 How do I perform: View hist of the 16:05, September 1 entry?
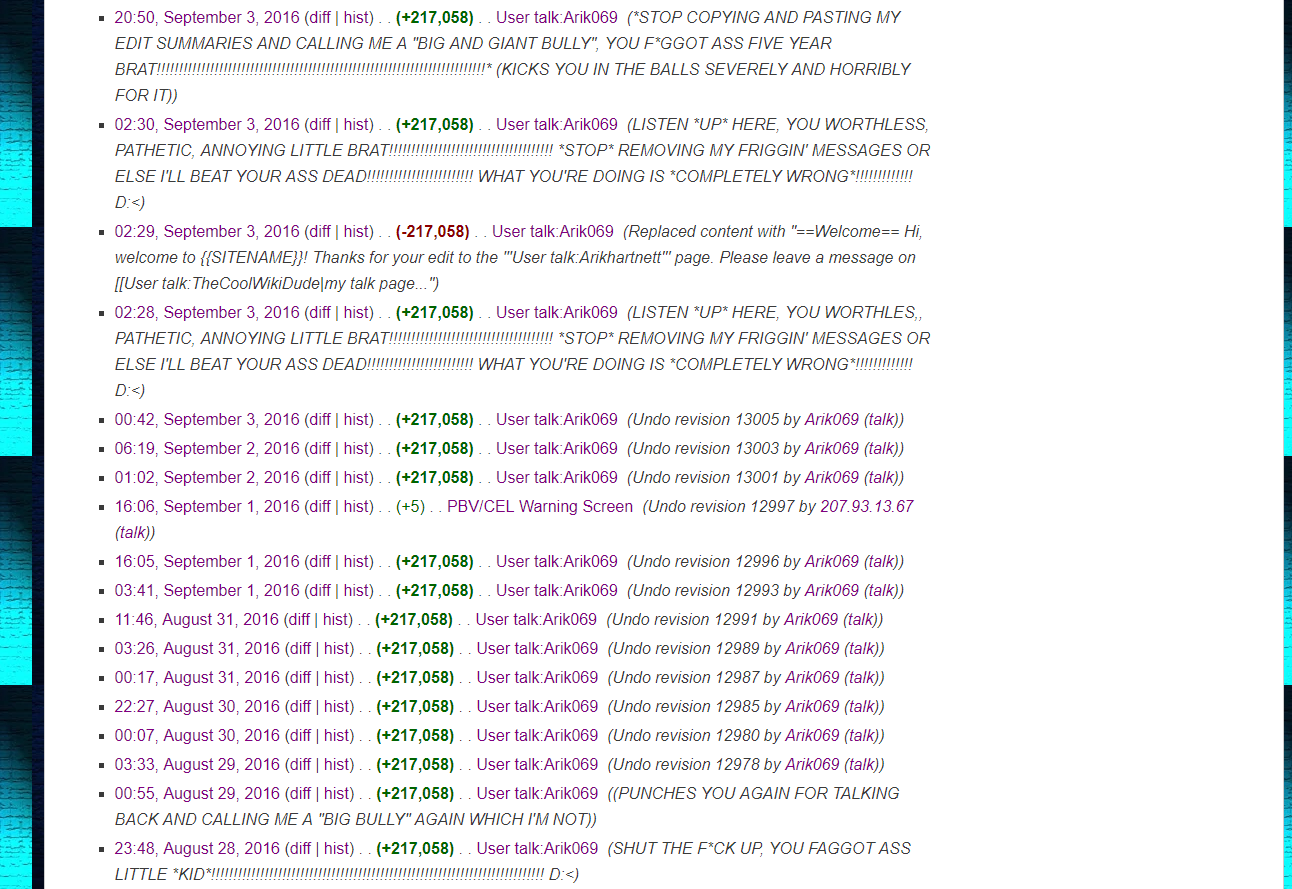click(x=357, y=561)
